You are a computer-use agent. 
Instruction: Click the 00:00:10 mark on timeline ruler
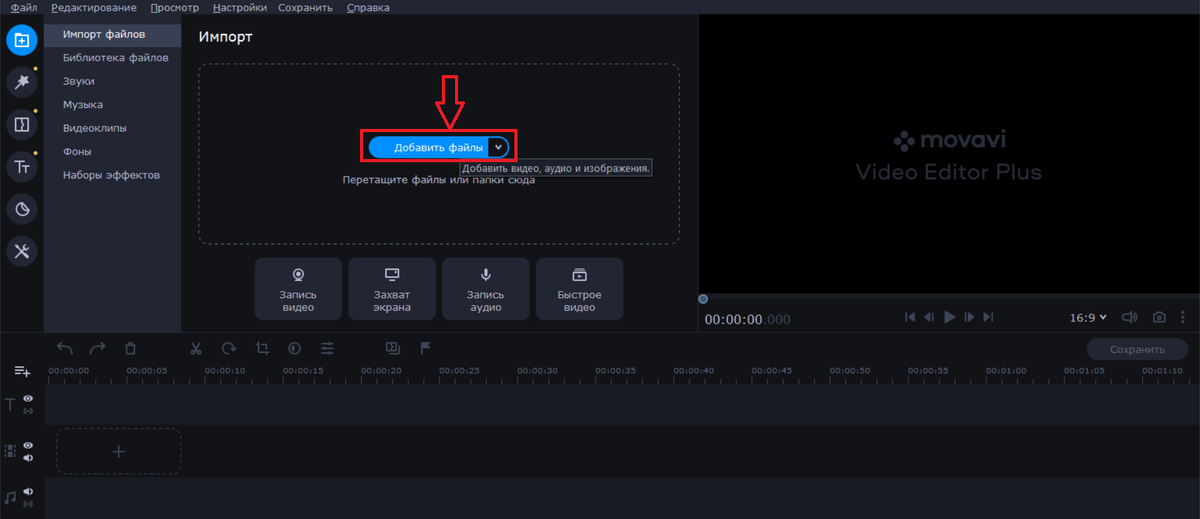225,370
